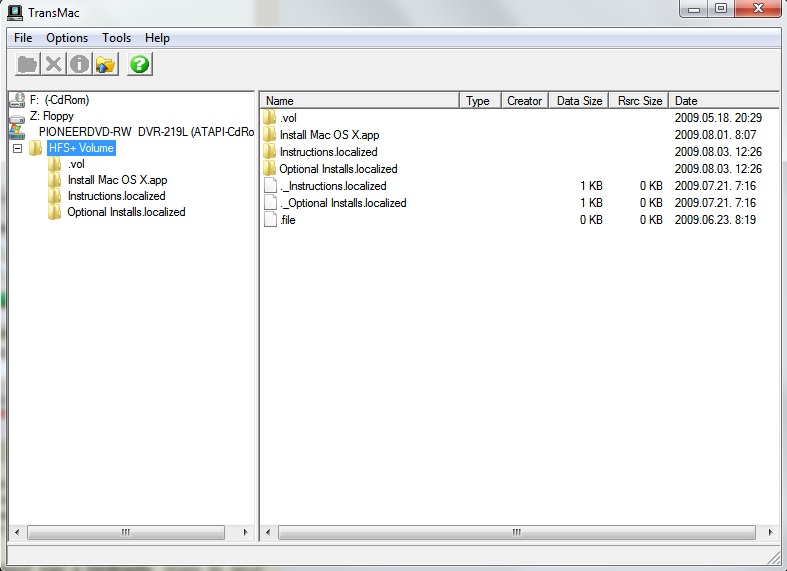
Task: Select ._Instructions.localized file name
Action: tap(333, 186)
